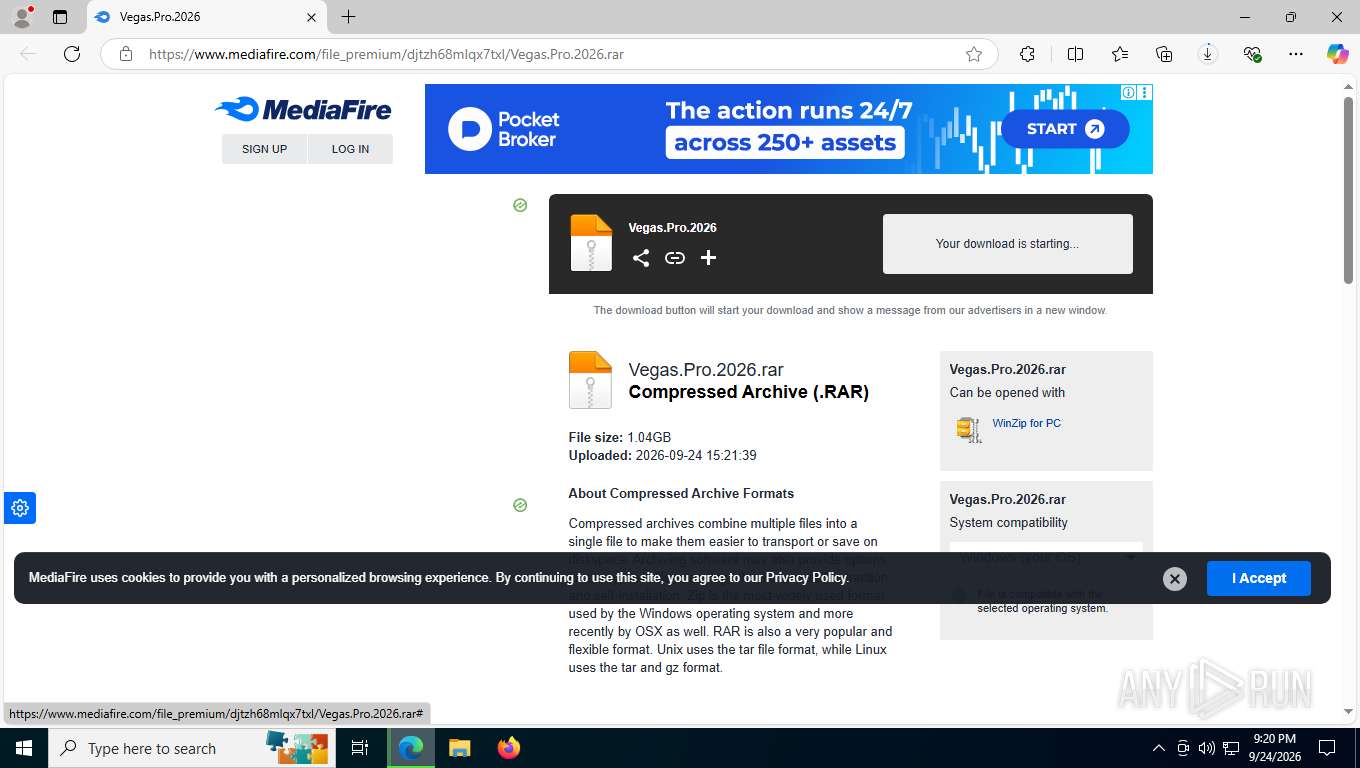Click 'Your download is starting' box
Viewport: 1360px width, 768px height.
[1007, 244]
